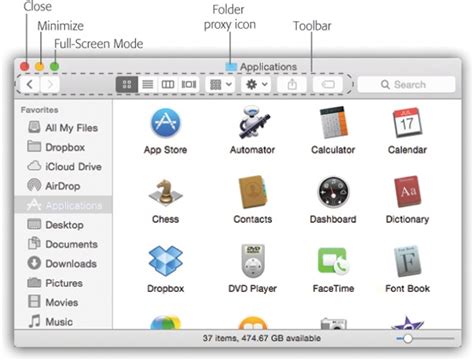The height and width of the screenshot is (361, 474).
Task: Select the Font Book app icon
Action: point(407,261)
